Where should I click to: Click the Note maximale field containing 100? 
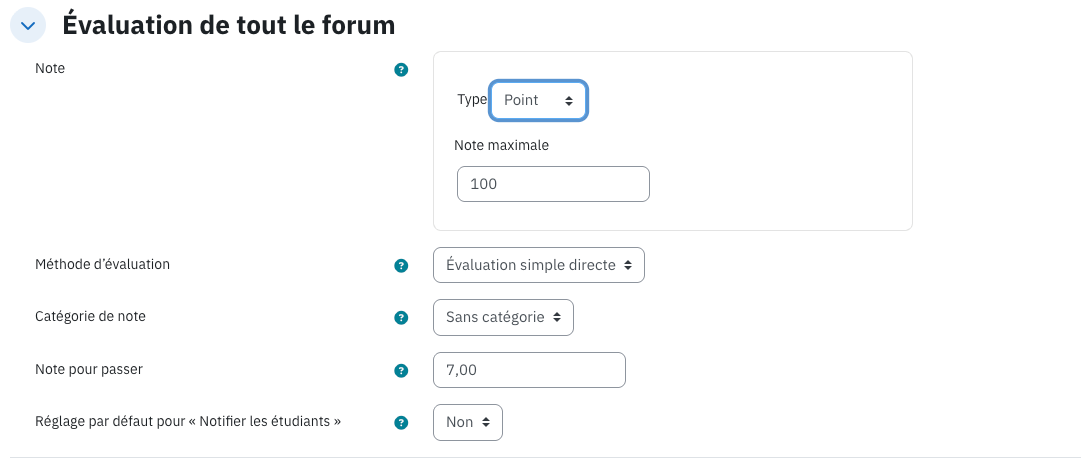pos(553,184)
